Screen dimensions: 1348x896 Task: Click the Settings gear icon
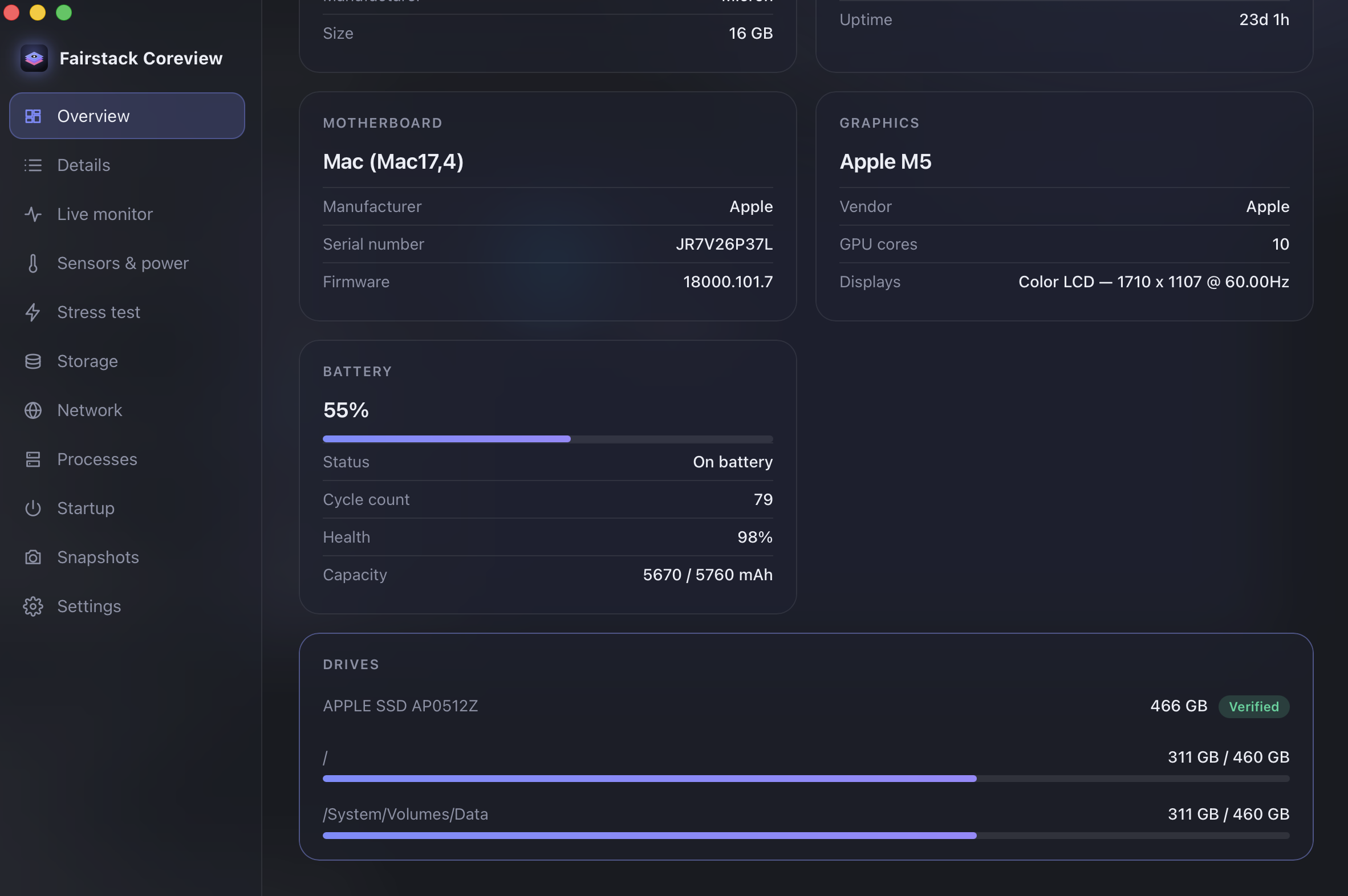coord(33,606)
